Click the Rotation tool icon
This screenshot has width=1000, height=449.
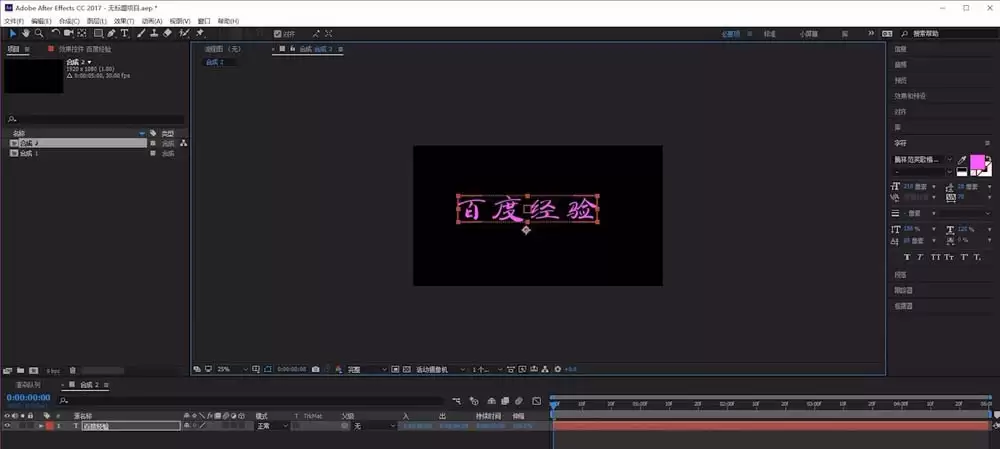click(55, 33)
